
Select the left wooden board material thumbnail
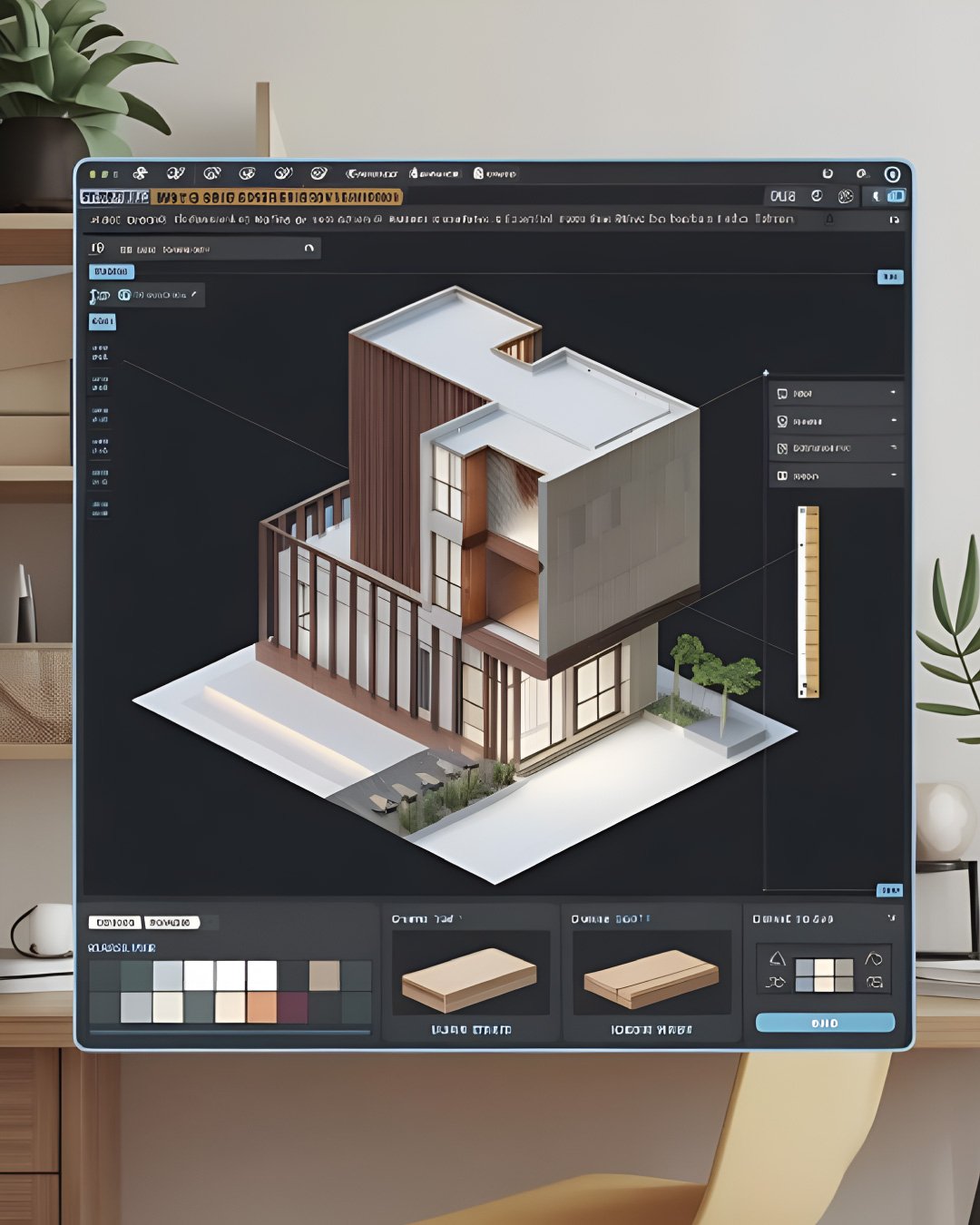(x=470, y=978)
